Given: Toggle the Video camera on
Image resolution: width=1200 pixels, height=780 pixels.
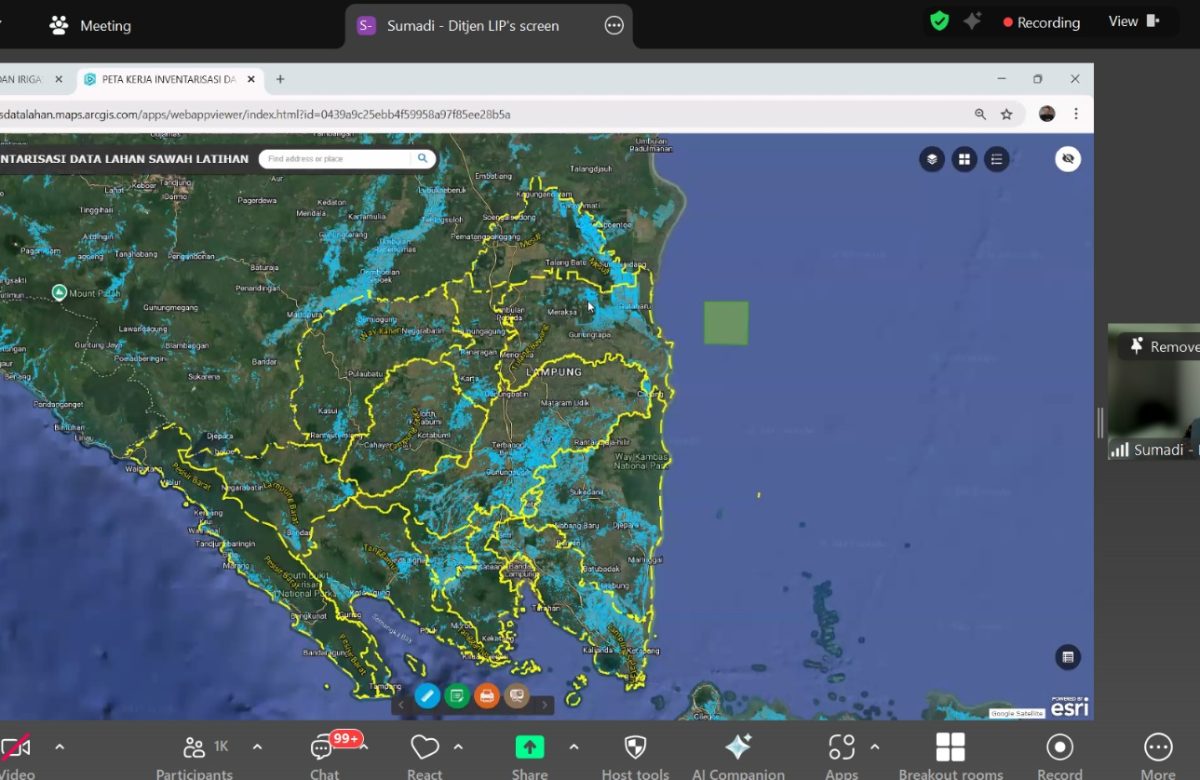Looking at the screenshot, I should [x=16, y=748].
